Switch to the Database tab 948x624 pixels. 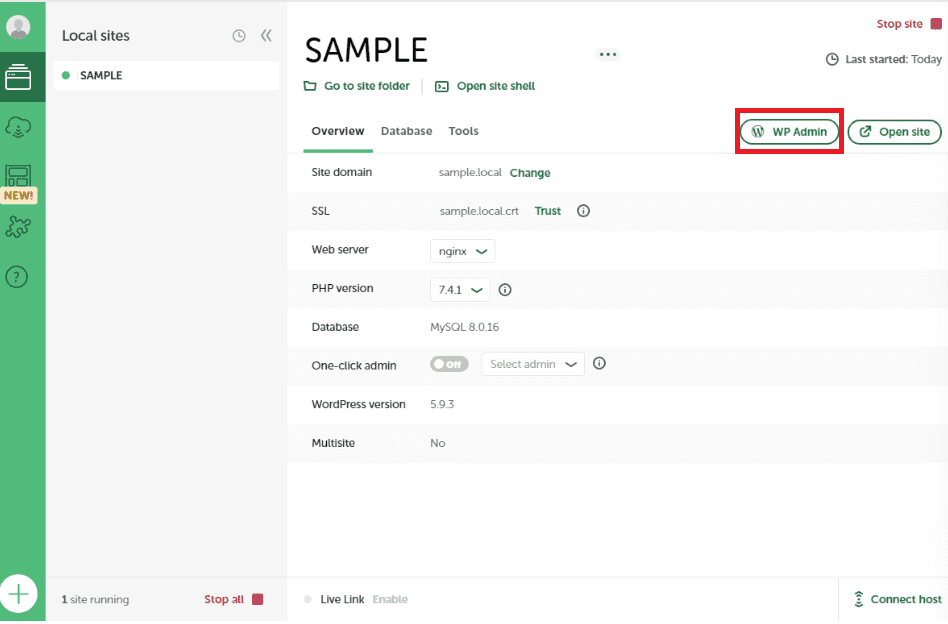point(406,131)
